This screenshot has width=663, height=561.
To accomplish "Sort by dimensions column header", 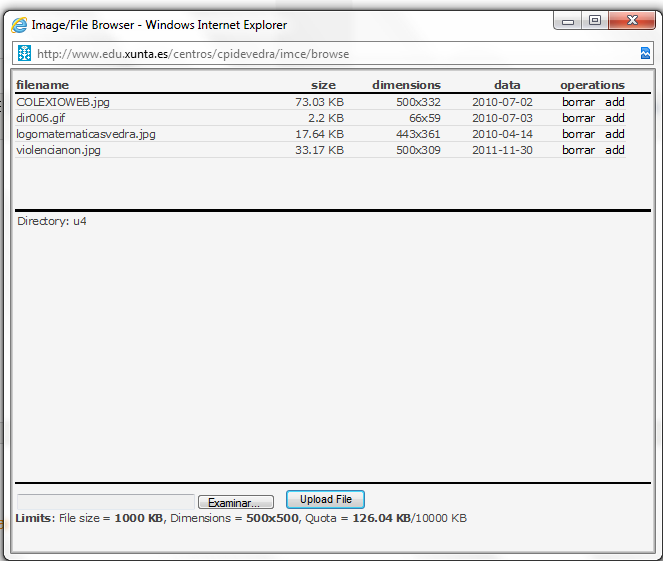I will click(x=406, y=85).
